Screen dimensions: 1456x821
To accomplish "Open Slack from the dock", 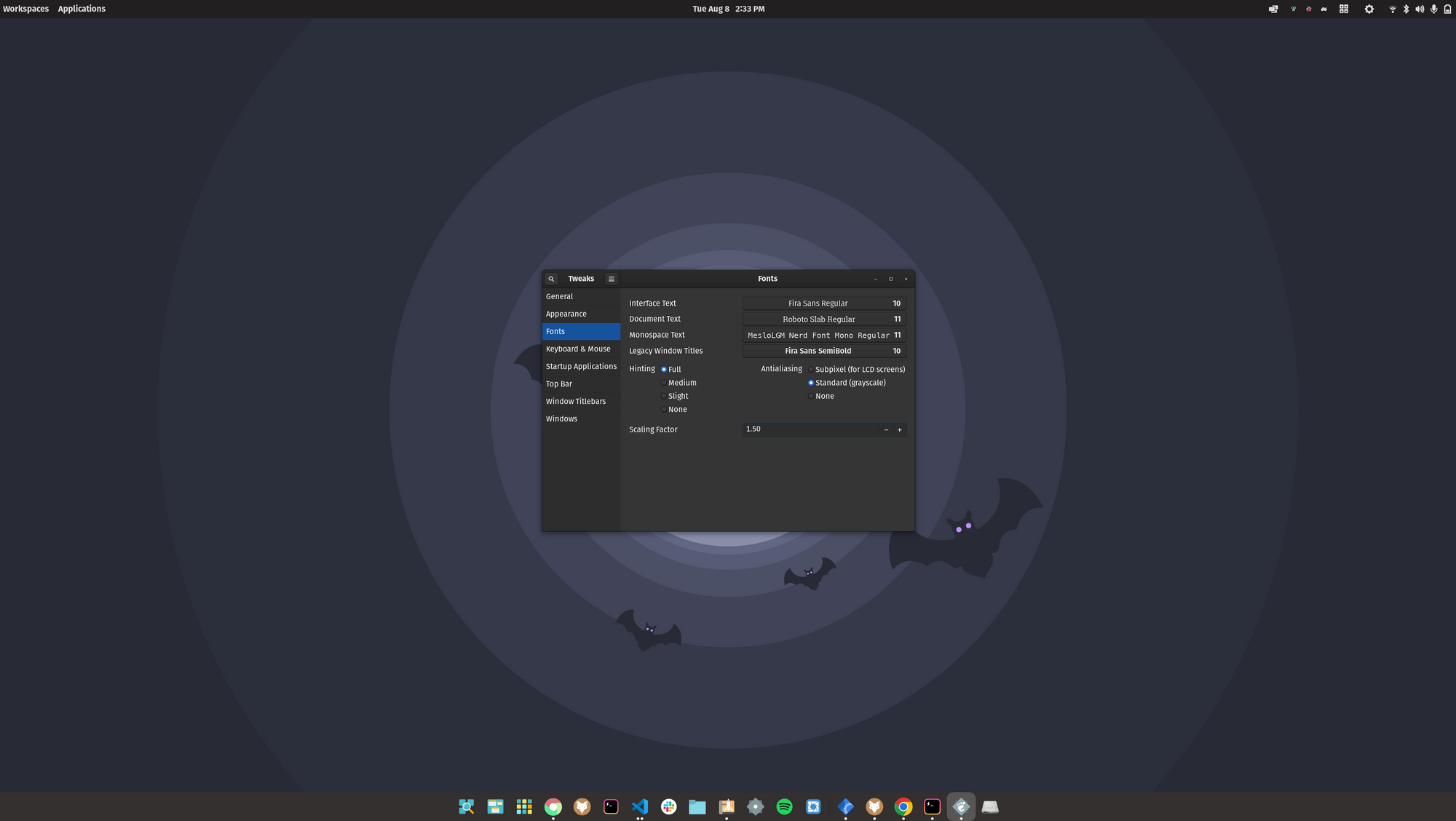I will tap(669, 806).
